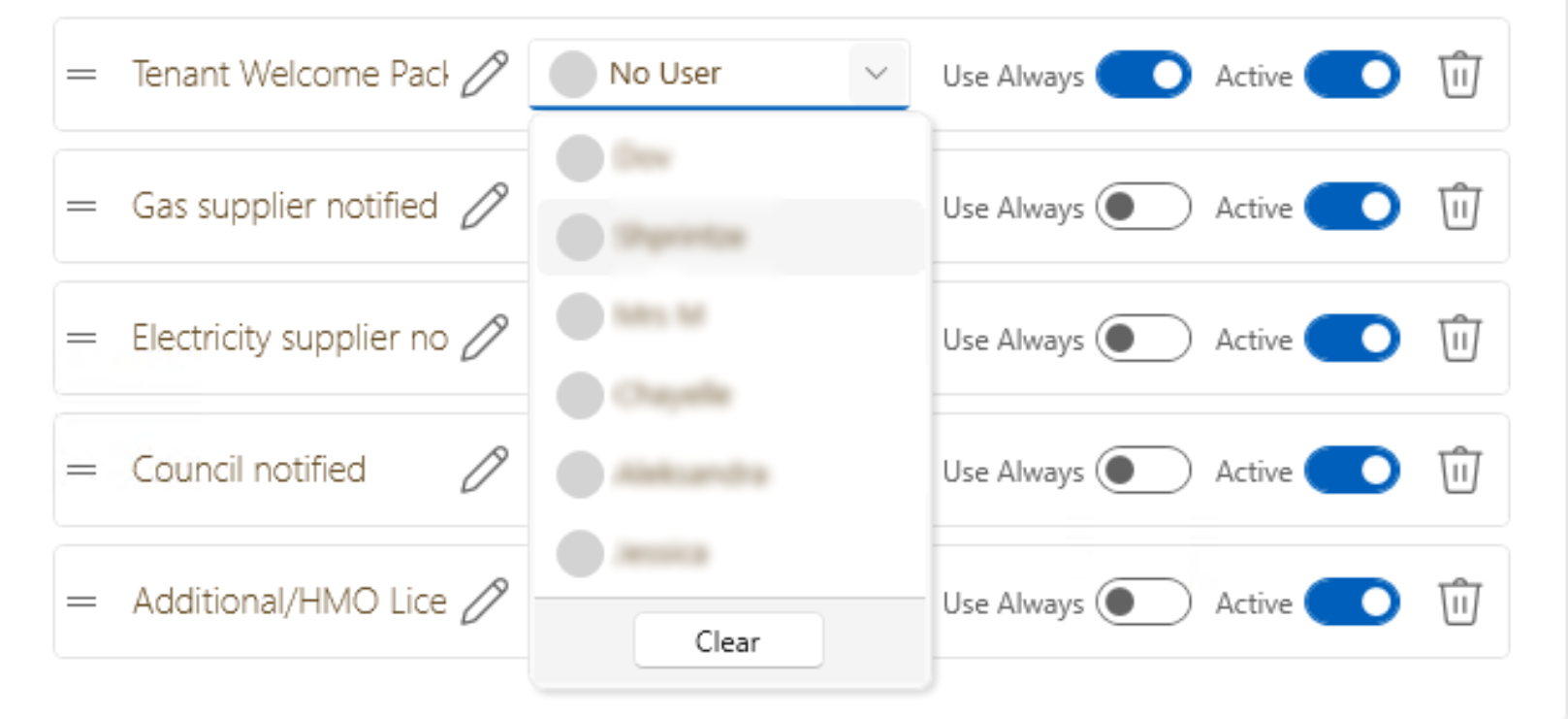Viewport: 1568px width, 719px height.
Task: Click pencil icon beside Council notified
Action: [484, 470]
